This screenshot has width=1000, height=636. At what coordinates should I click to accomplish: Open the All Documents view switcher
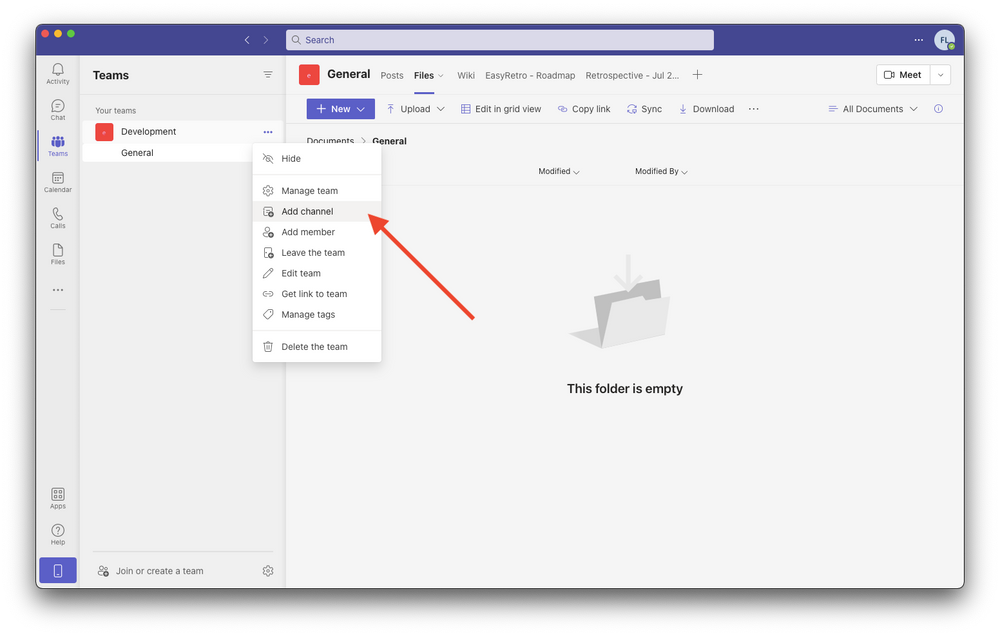pos(872,109)
